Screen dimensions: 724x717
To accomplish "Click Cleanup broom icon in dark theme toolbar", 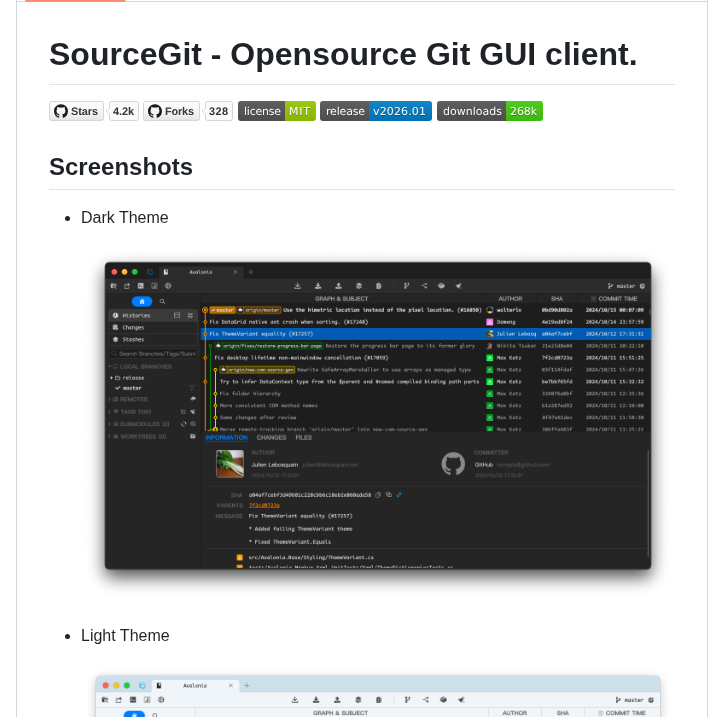I will point(459,286).
